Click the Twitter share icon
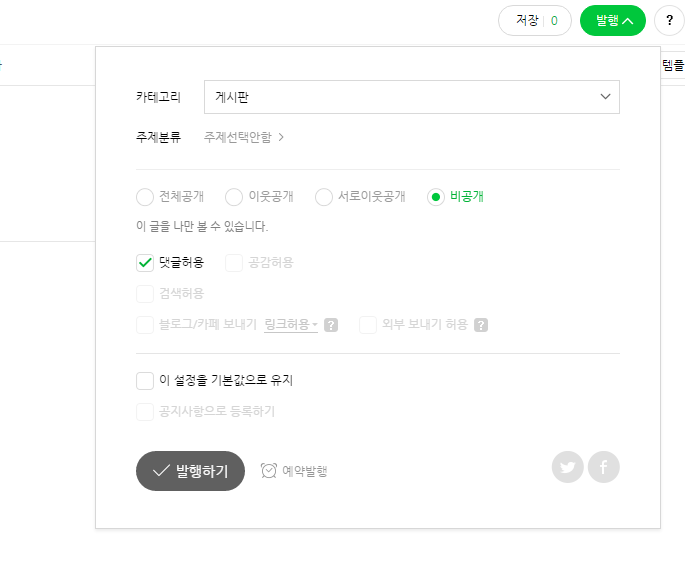Viewport: 685px width, 562px height. point(567,467)
